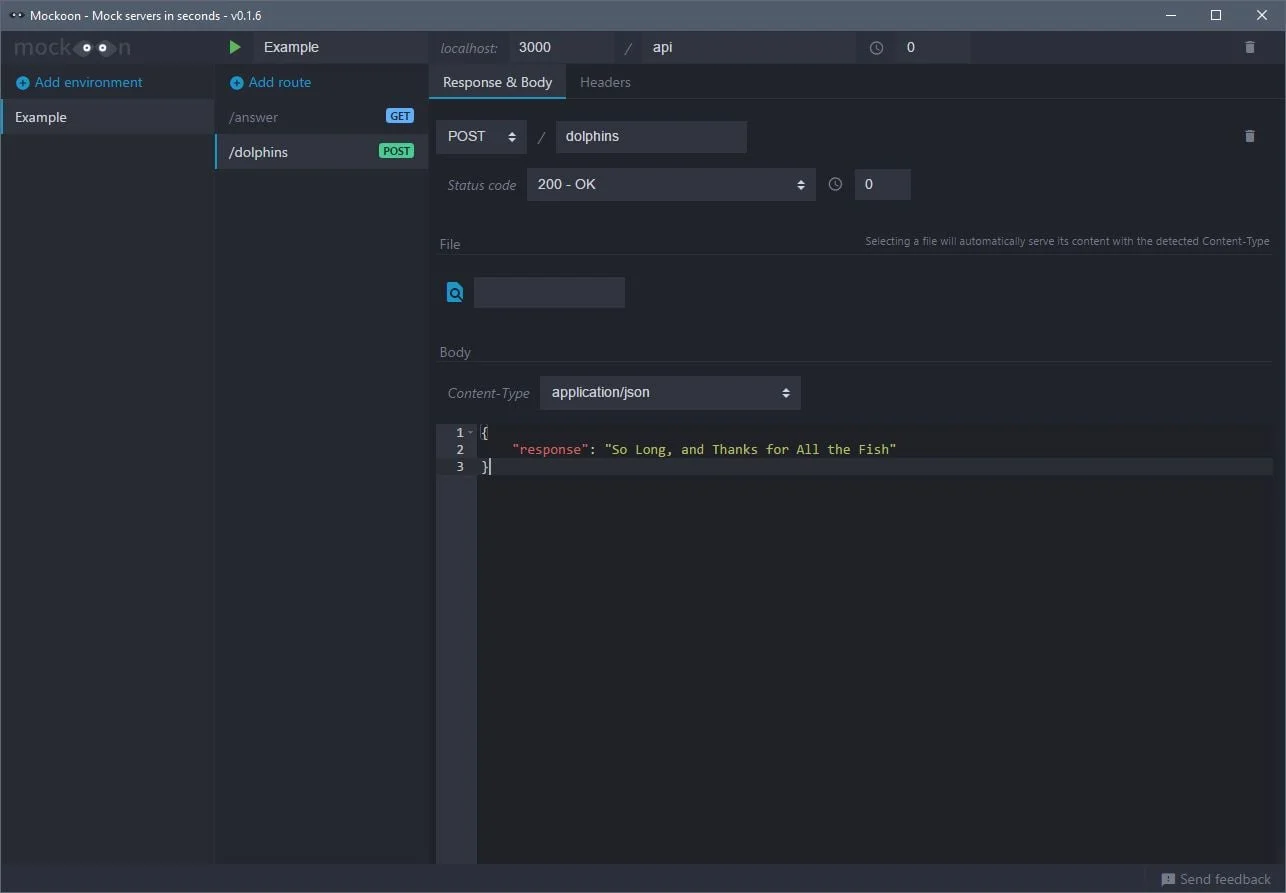Open the POST method dropdown

(x=481, y=136)
